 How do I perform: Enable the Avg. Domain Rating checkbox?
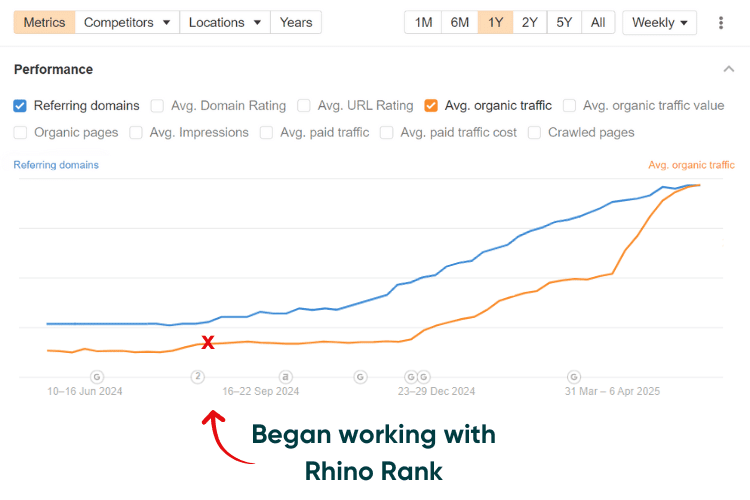157,106
